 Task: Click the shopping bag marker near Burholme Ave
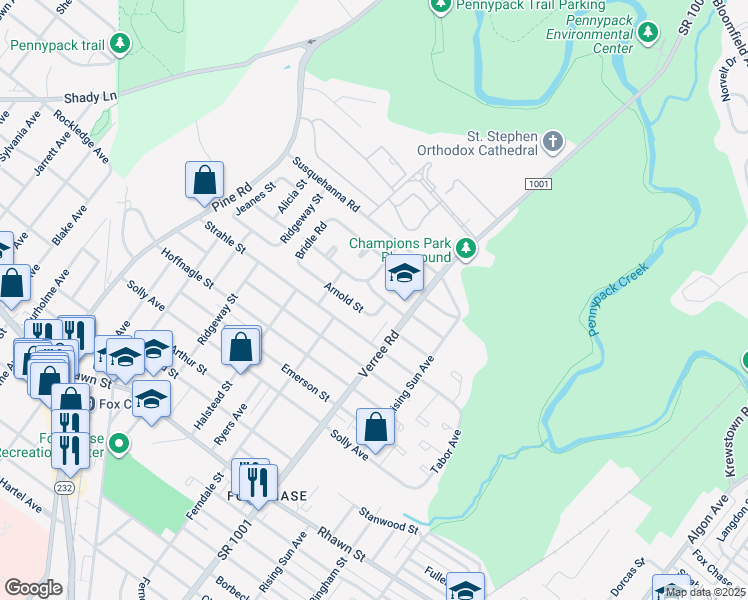point(11,287)
